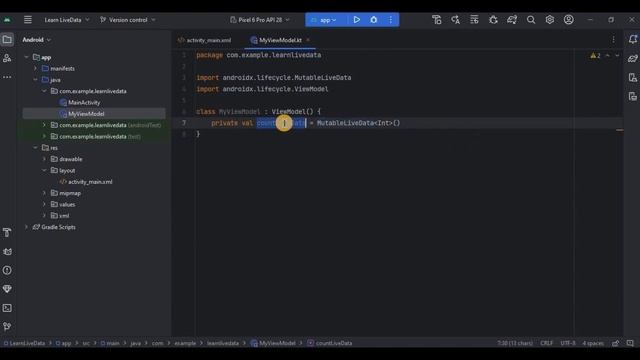
Task: Close the MyViewModel.kt tab
Action: click(x=308, y=40)
